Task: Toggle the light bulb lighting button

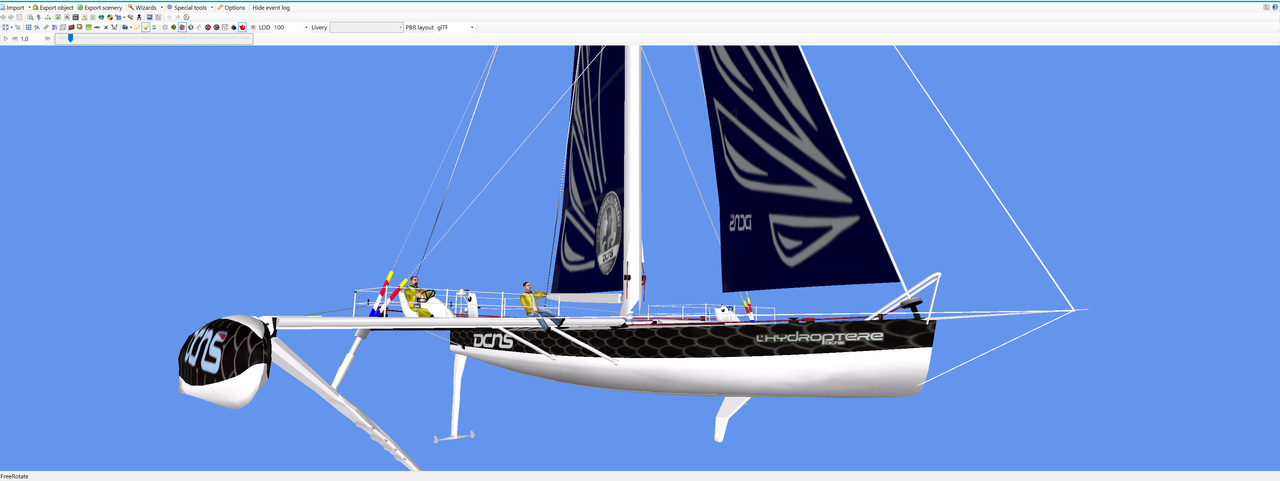Action: pos(145,27)
